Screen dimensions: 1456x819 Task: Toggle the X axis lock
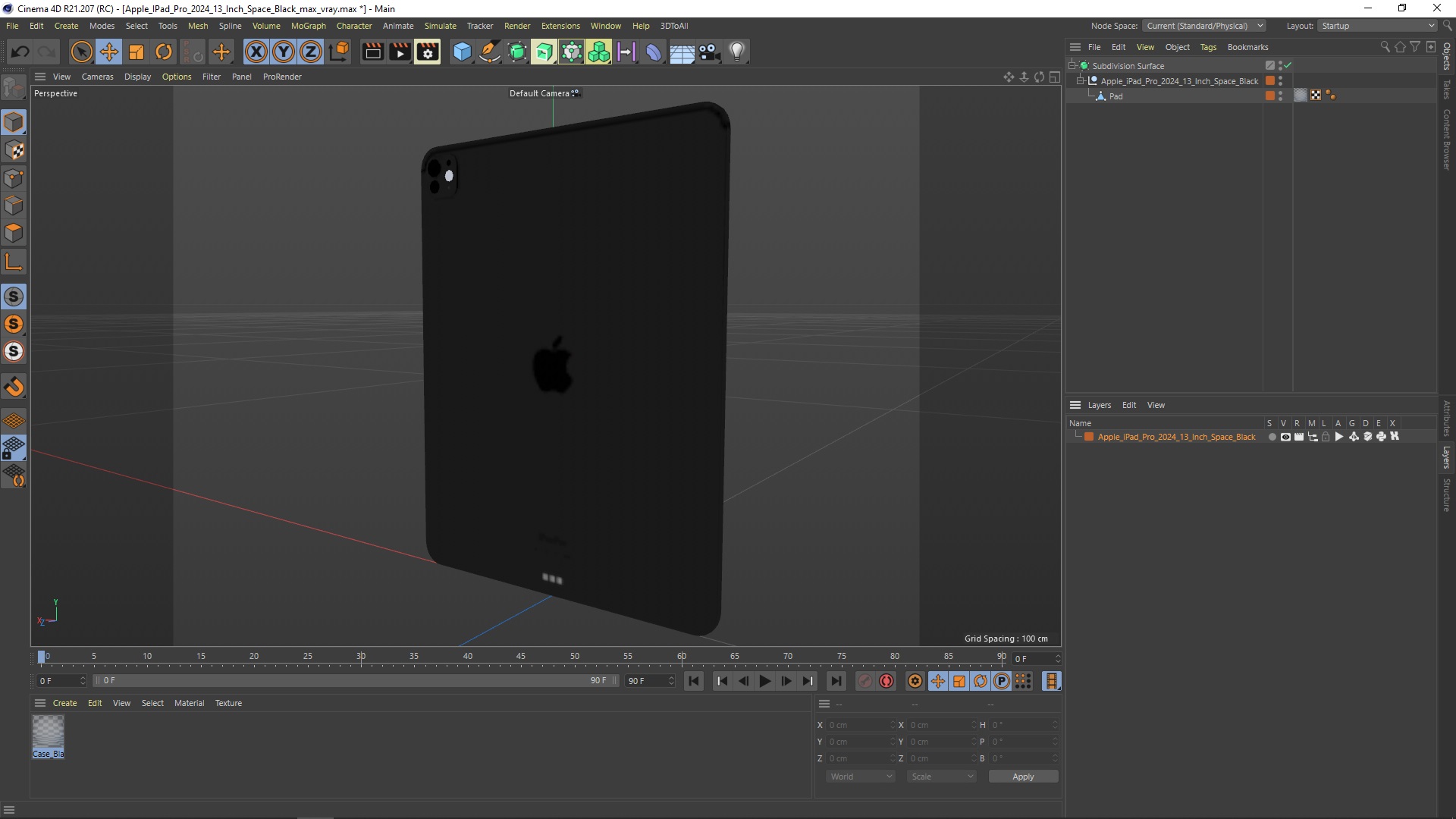tap(256, 52)
